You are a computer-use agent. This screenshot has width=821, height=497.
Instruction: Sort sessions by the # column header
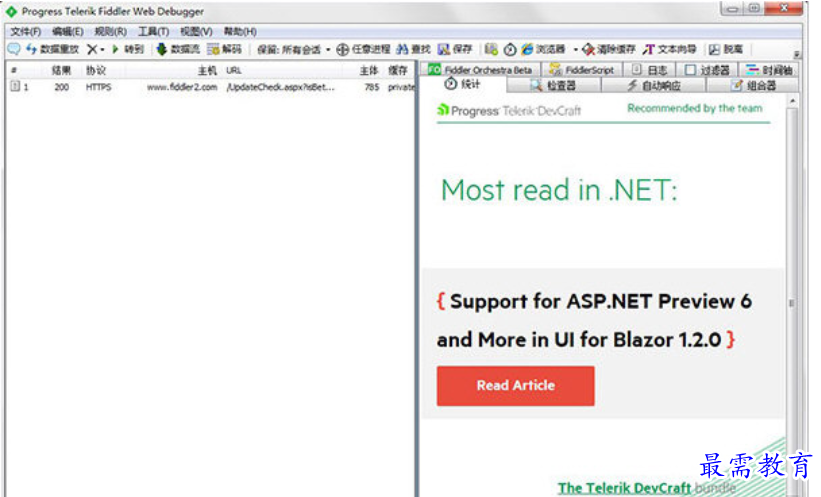pos(14,71)
